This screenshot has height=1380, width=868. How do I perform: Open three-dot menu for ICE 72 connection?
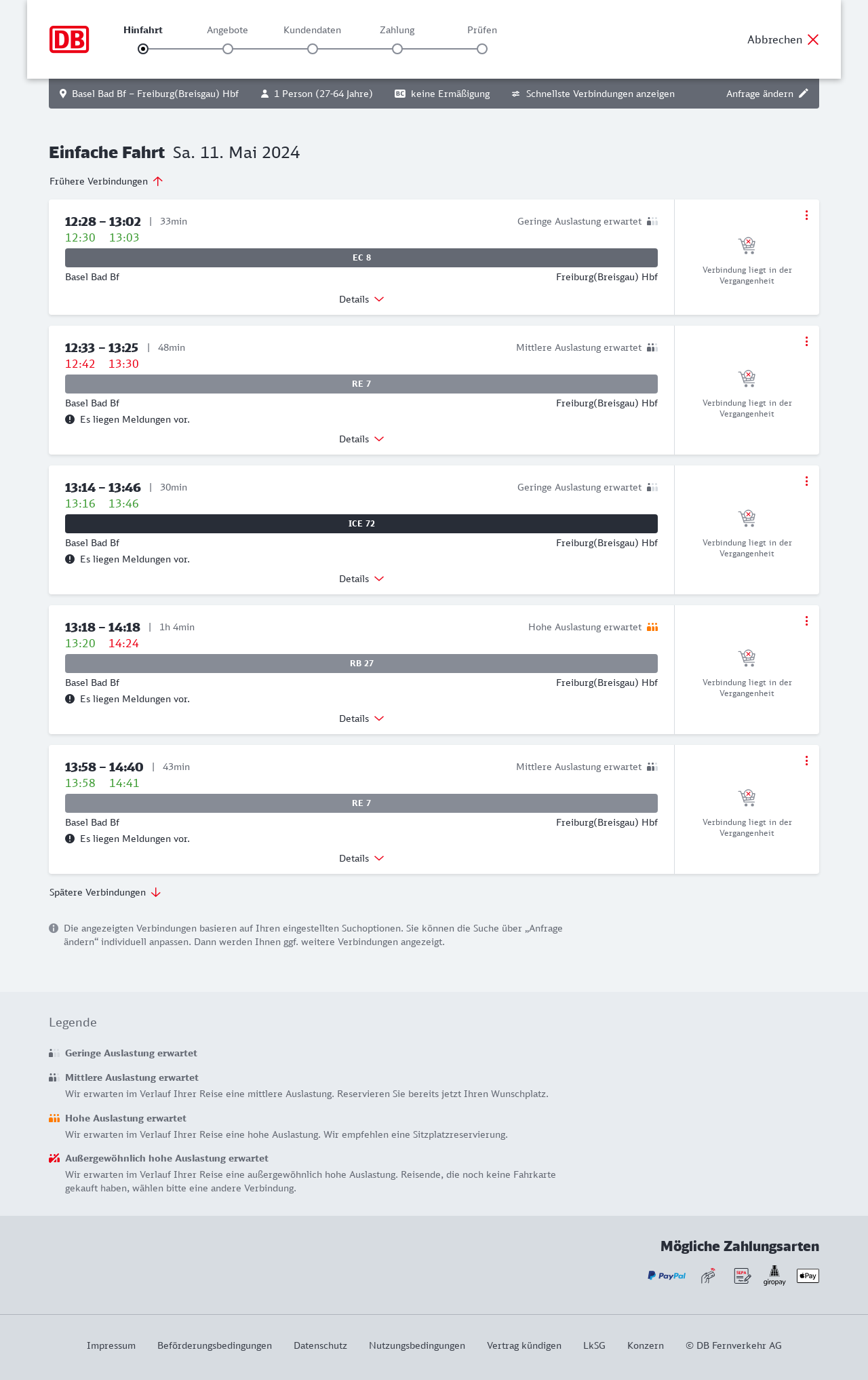coord(806,481)
